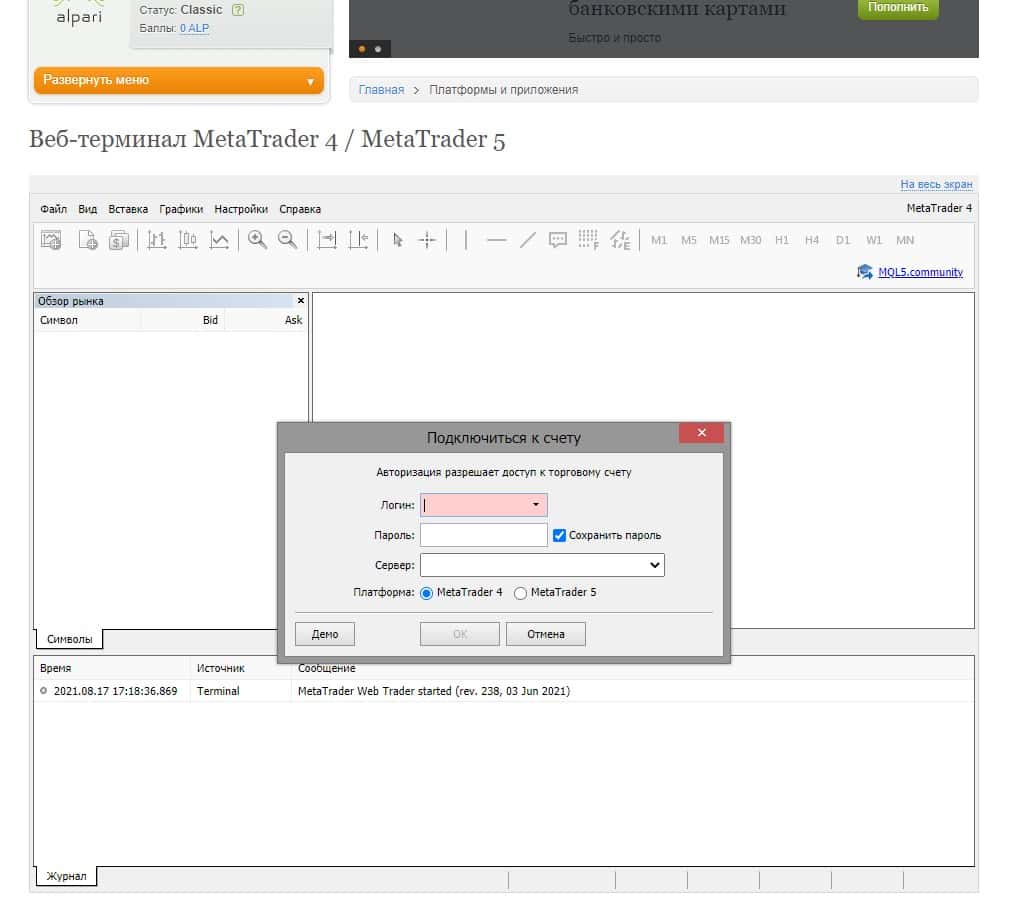1017x920 pixels.
Task: Select the MetaTrader 4 radio button
Action: (426, 593)
